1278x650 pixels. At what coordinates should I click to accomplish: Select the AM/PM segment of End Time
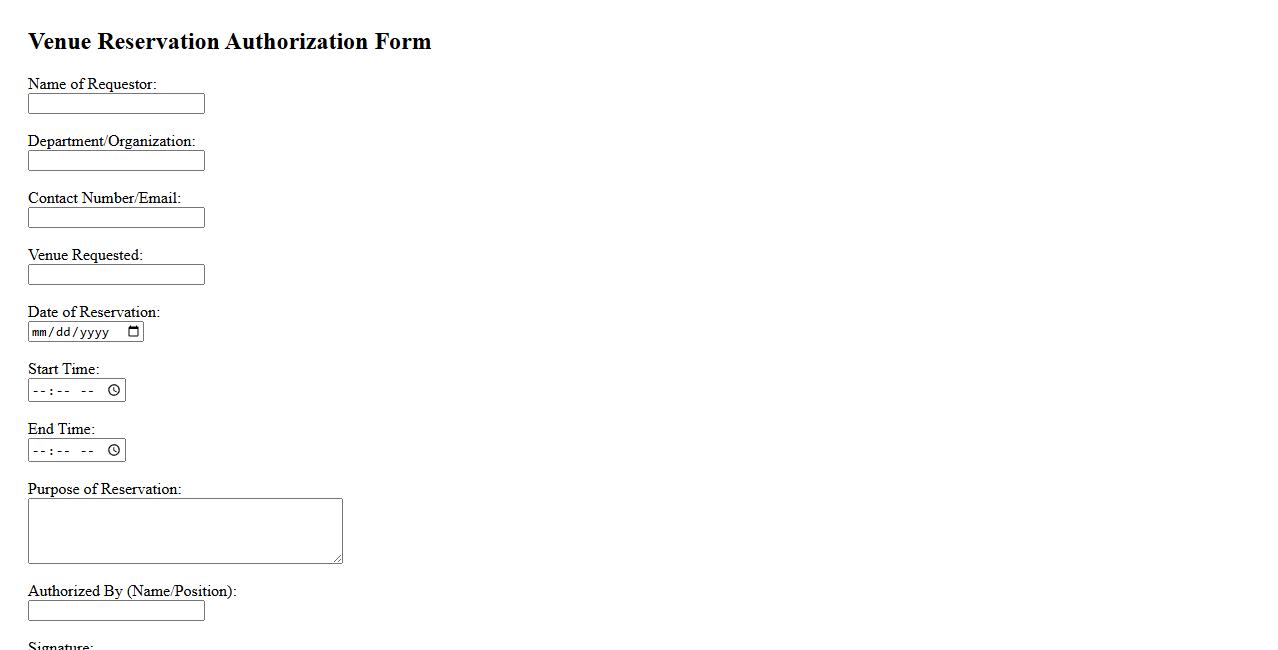pyautogui.click(x=87, y=451)
